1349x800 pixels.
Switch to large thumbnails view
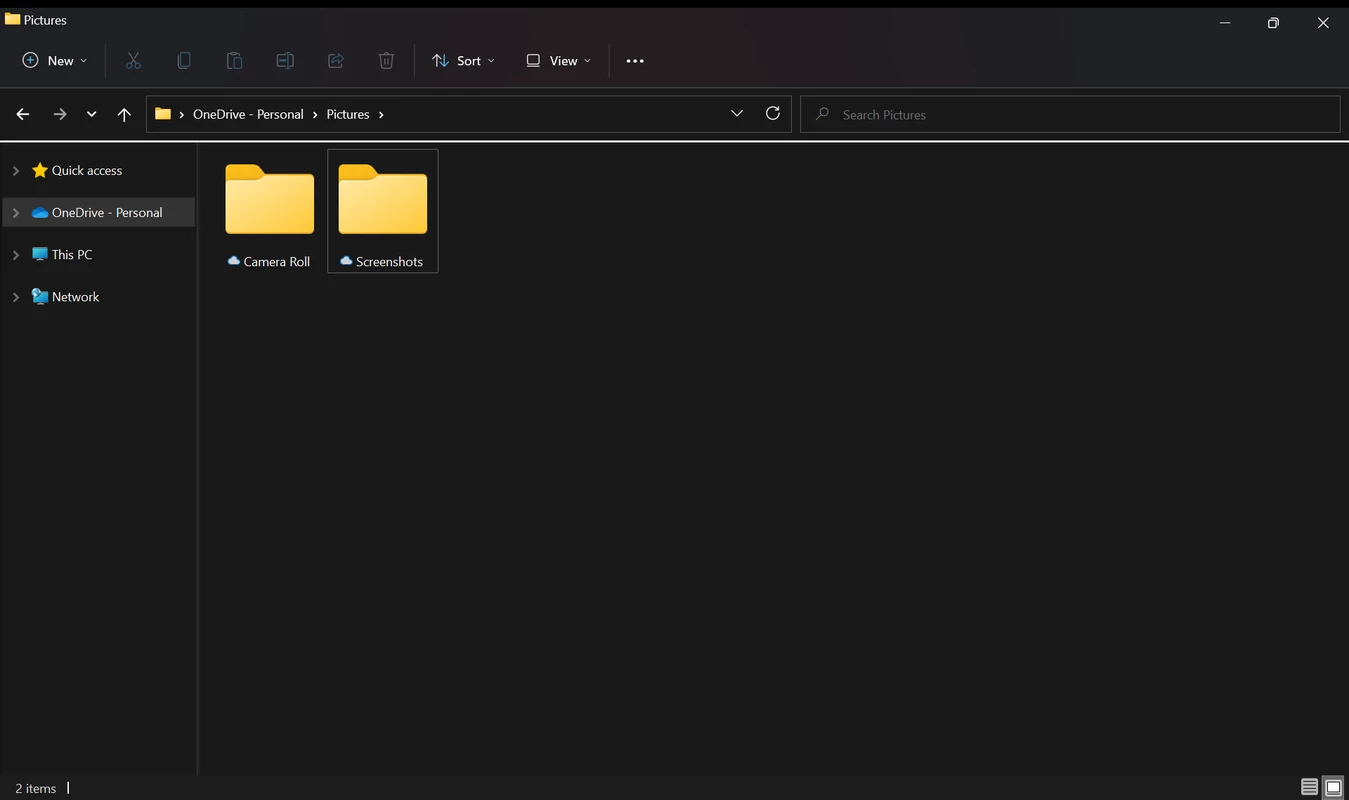(1333, 787)
